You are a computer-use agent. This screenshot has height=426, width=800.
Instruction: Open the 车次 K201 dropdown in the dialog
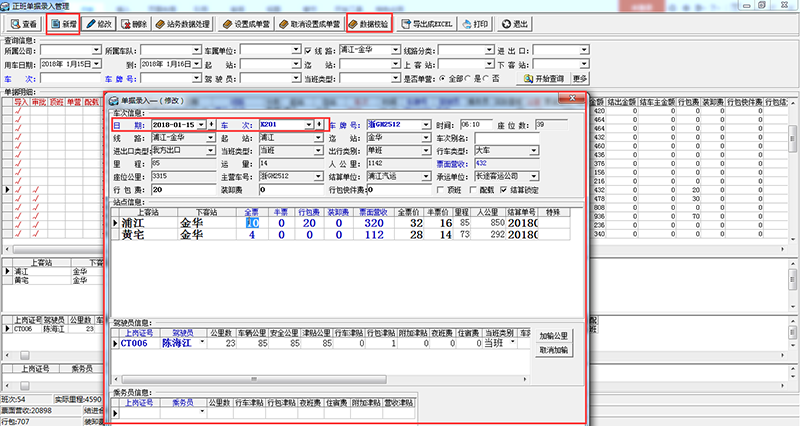pos(309,124)
